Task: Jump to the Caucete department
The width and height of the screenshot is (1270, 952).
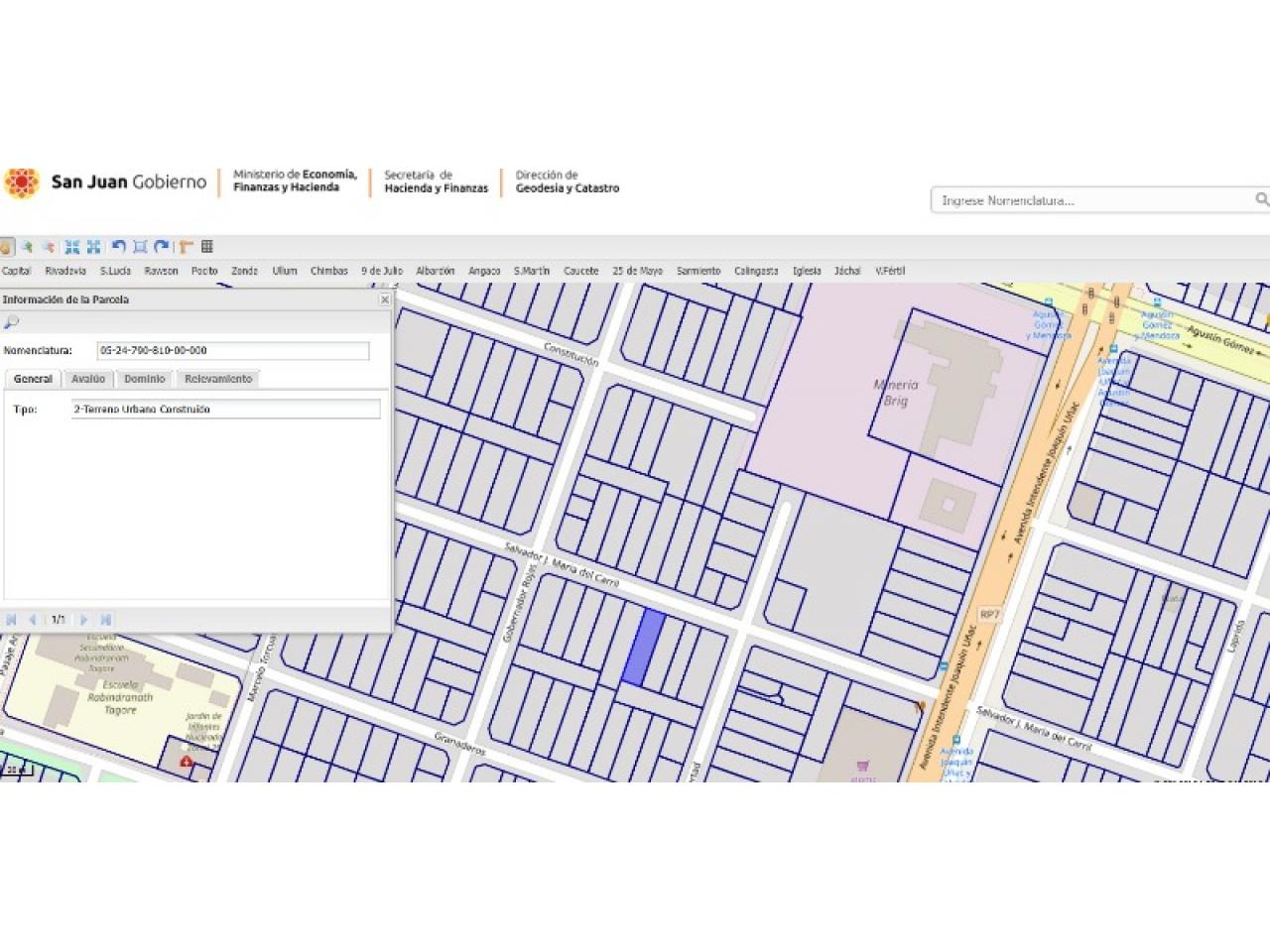Action: 581,271
